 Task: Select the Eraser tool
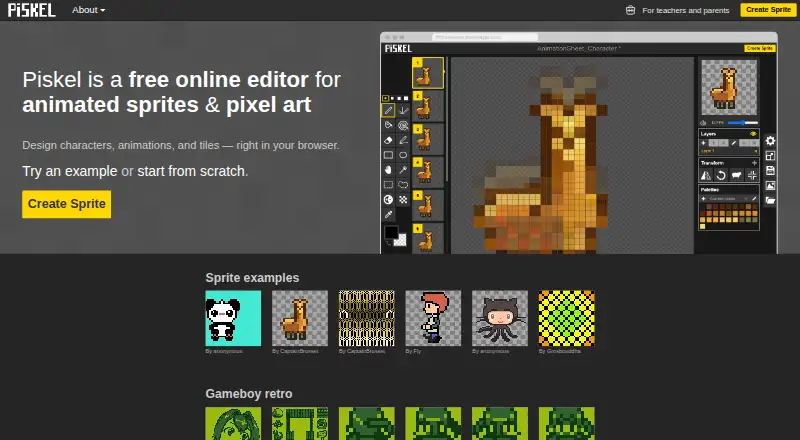[x=388, y=140]
